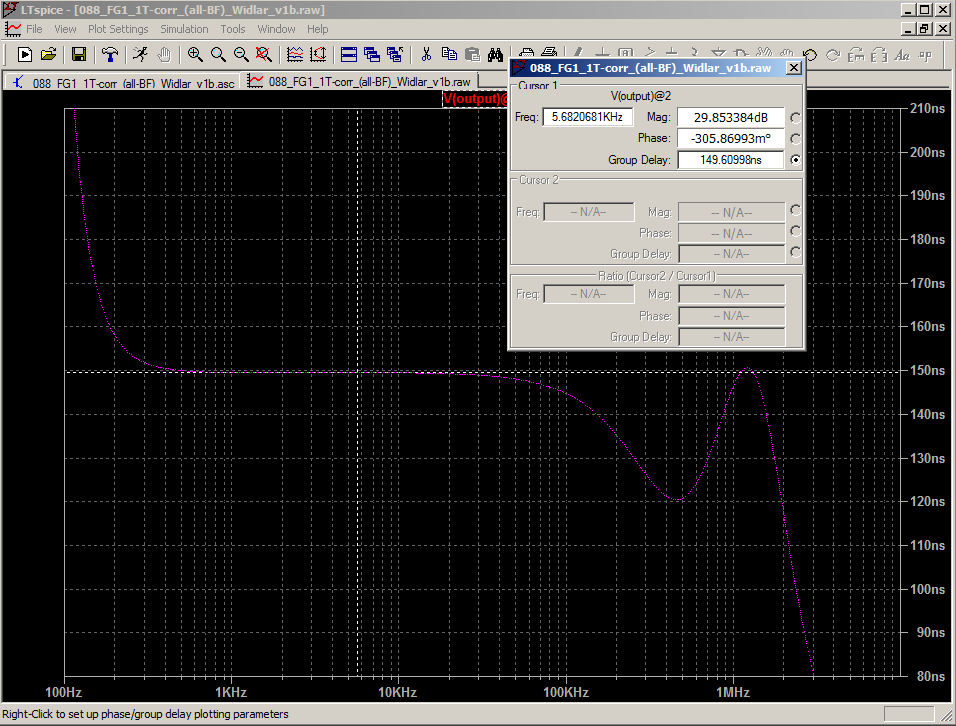Switch to the Widlar_v1b.asc schematic tab
The image size is (956, 726).
[x=124, y=82]
